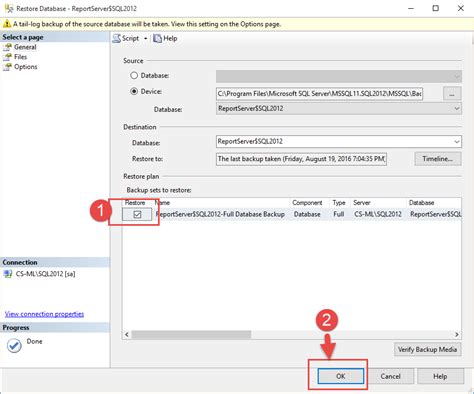This screenshot has width=474, height=394.
Task: Open the Destination Database dropdown
Action: (x=339, y=141)
